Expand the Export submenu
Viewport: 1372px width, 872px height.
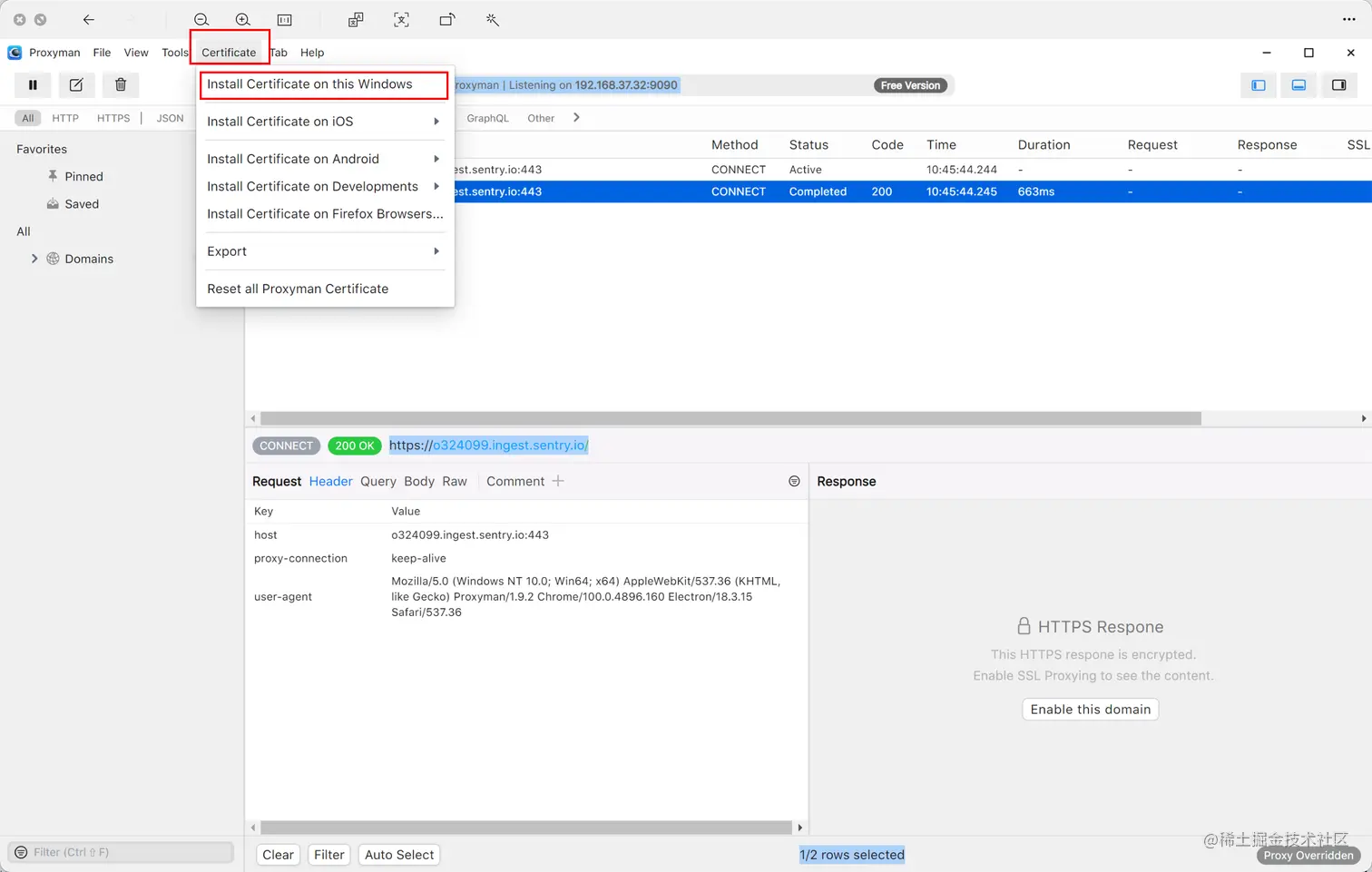(x=436, y=251)
